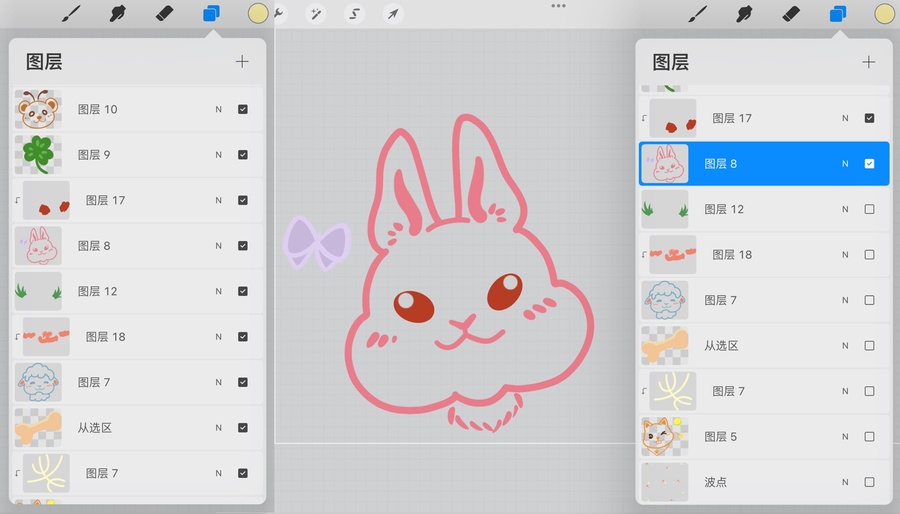This screenshot has height=514, width=900.
Task: Open blend mode N of 图层 18 left panel
Action: click(219, 337)
